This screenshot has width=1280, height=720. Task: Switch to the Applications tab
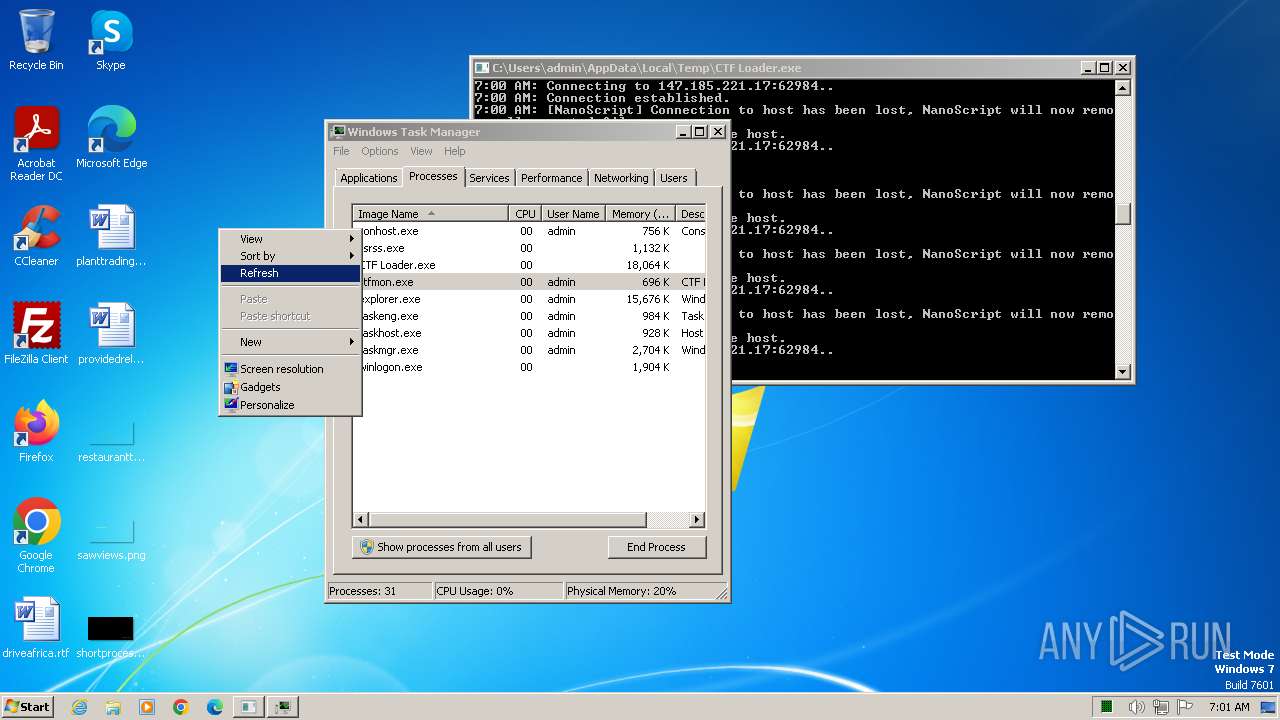(369, 178)
